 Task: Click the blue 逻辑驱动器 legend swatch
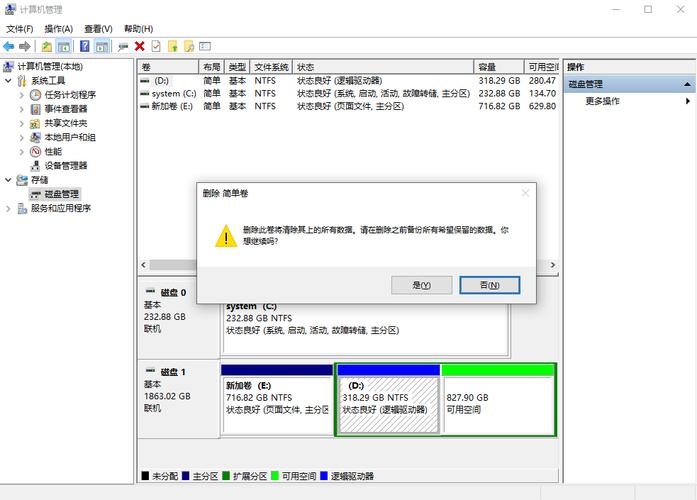point(324,476)
